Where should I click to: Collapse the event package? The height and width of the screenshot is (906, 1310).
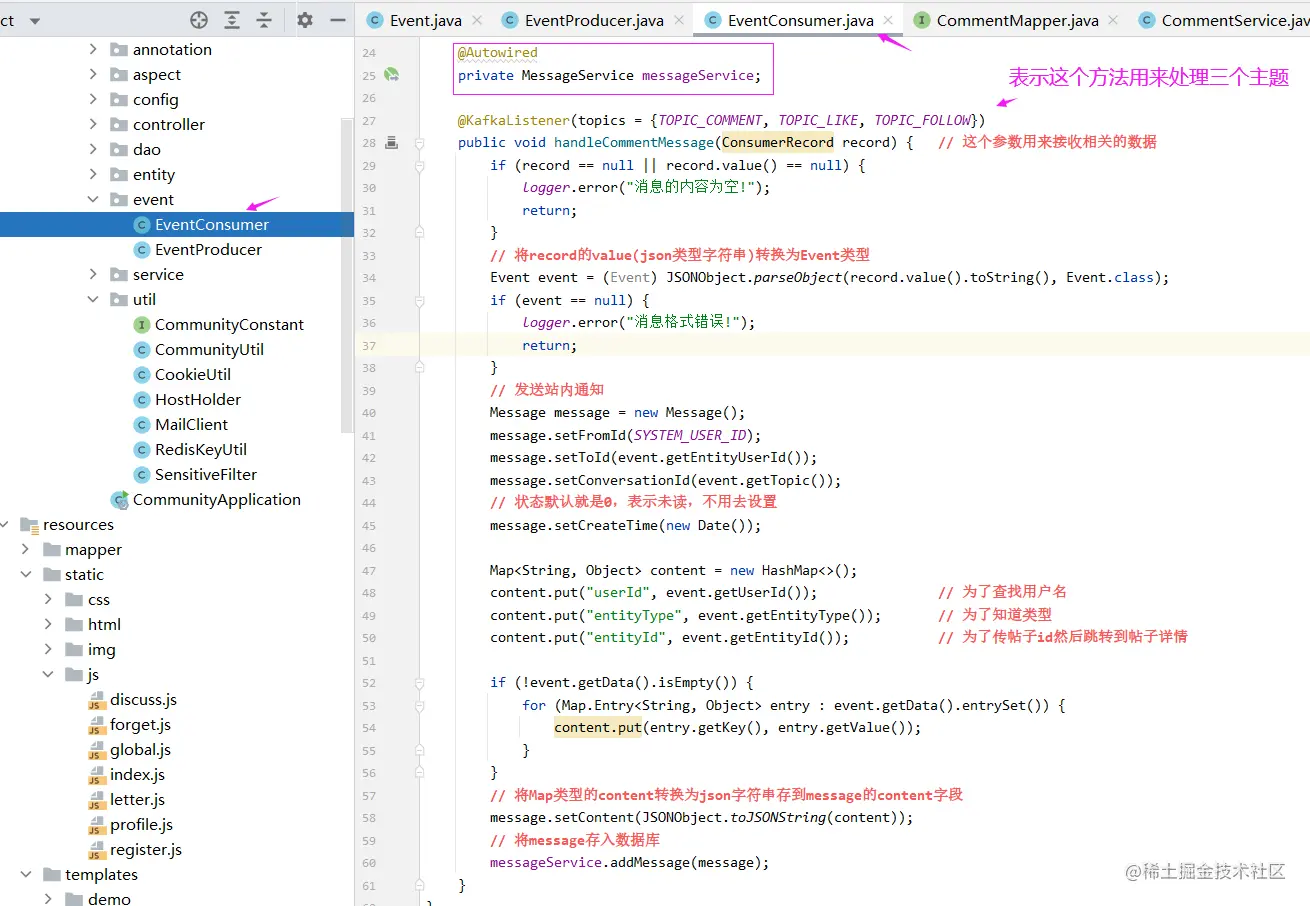[x=93, y=199]
